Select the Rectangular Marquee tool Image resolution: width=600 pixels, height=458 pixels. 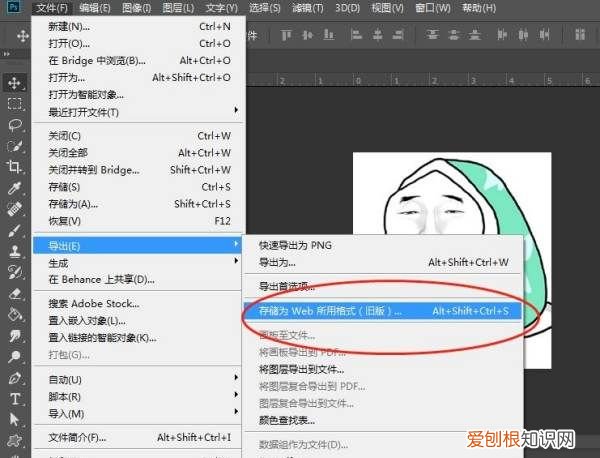tap(15, 104)
